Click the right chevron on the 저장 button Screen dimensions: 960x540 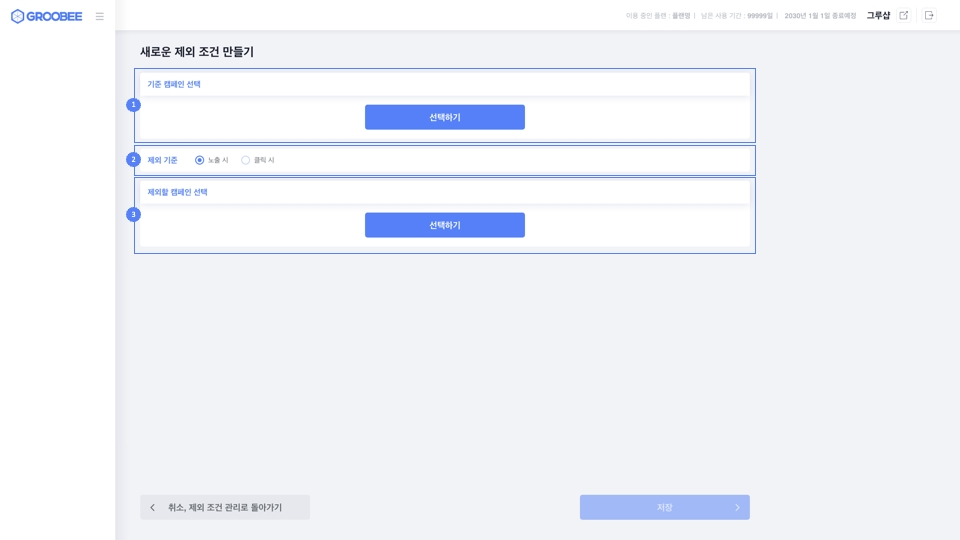(x=737, y=508)
